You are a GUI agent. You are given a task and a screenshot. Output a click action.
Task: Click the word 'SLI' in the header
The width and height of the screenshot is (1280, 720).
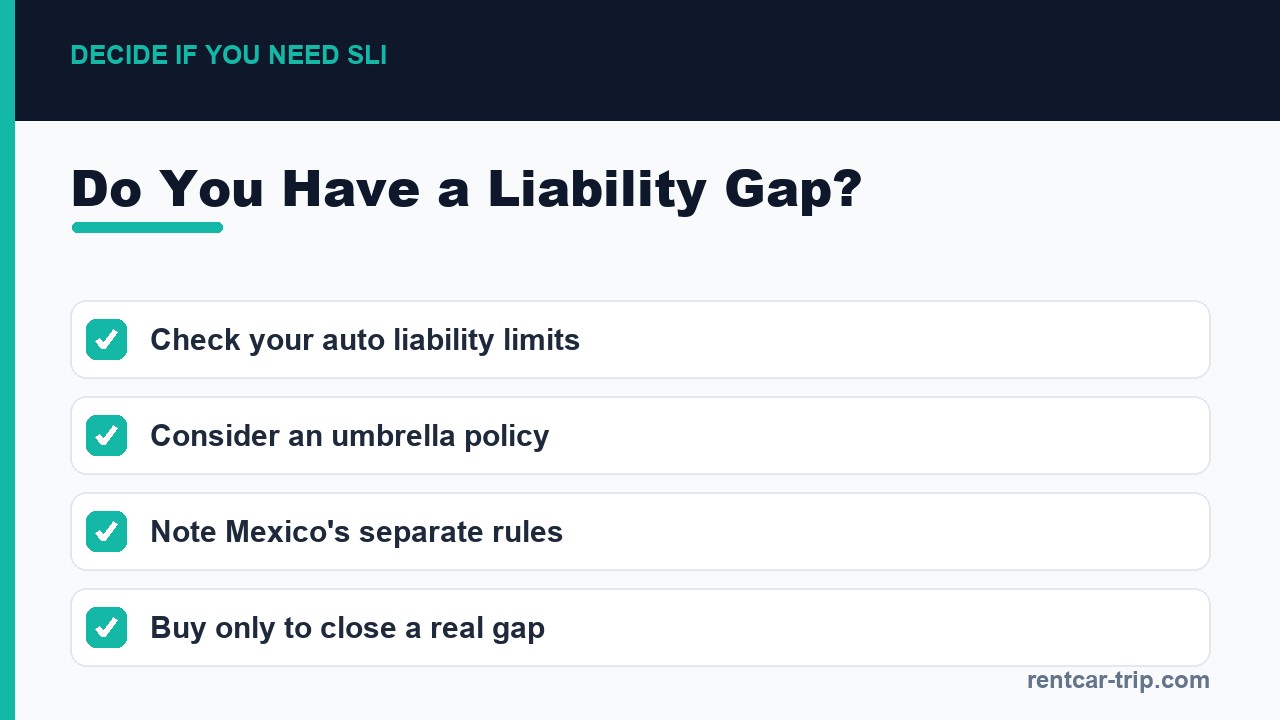pyautogui.click(x=367, y=56)
